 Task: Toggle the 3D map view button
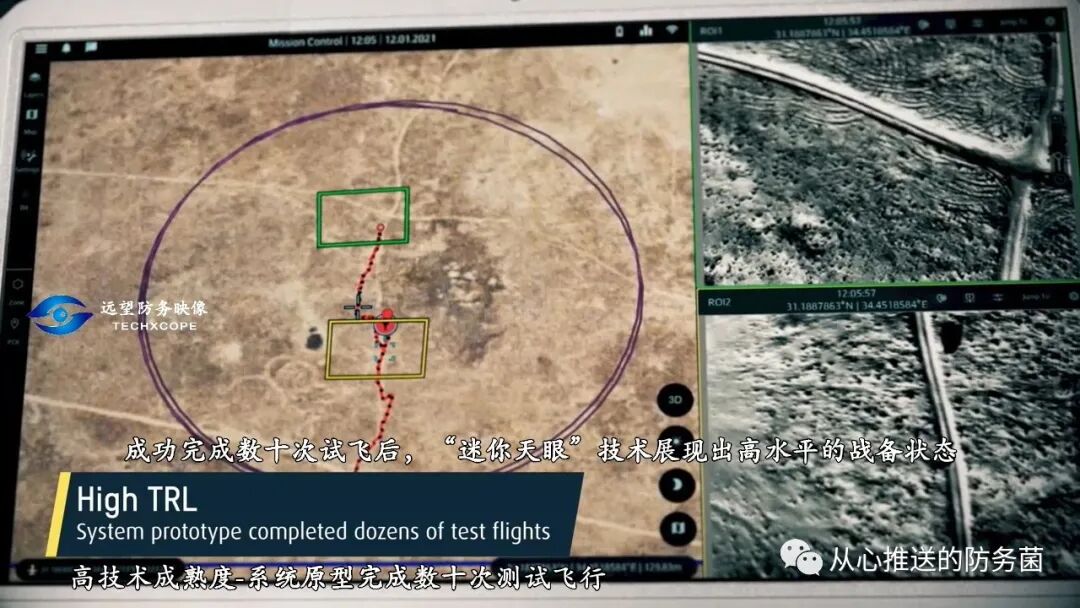[674, 400]
